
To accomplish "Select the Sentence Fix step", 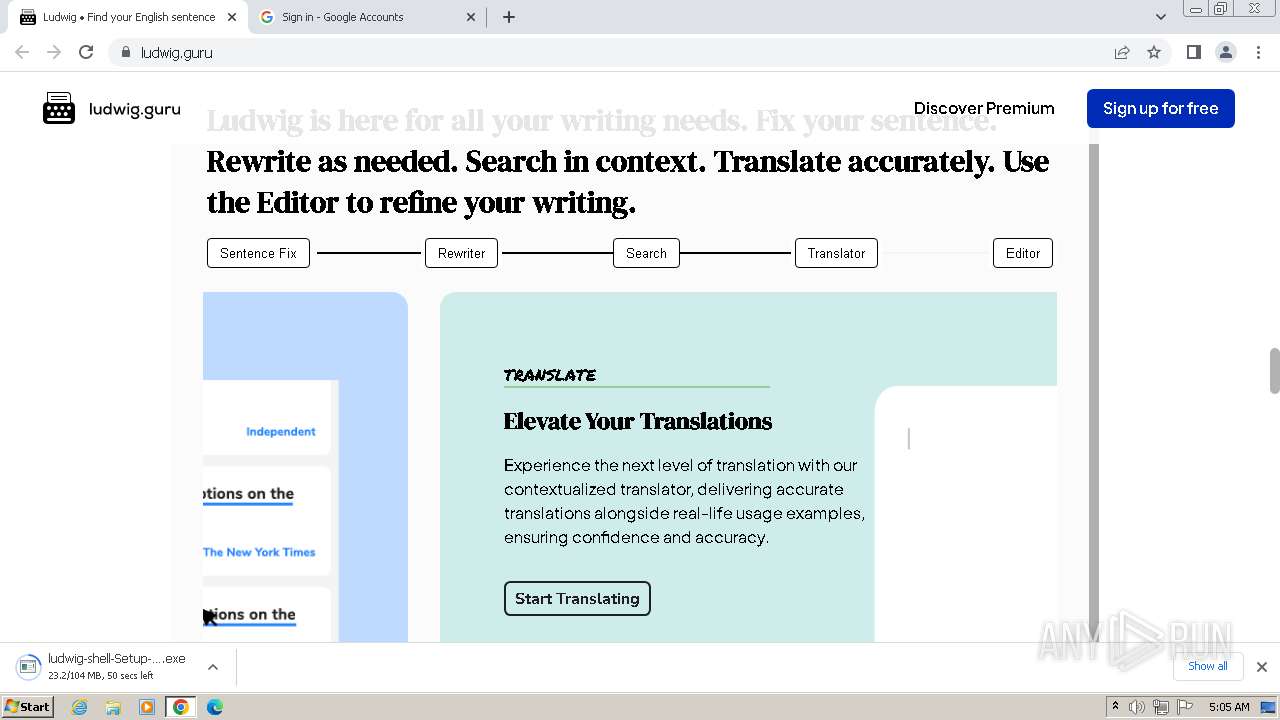I will click(258, 253).
